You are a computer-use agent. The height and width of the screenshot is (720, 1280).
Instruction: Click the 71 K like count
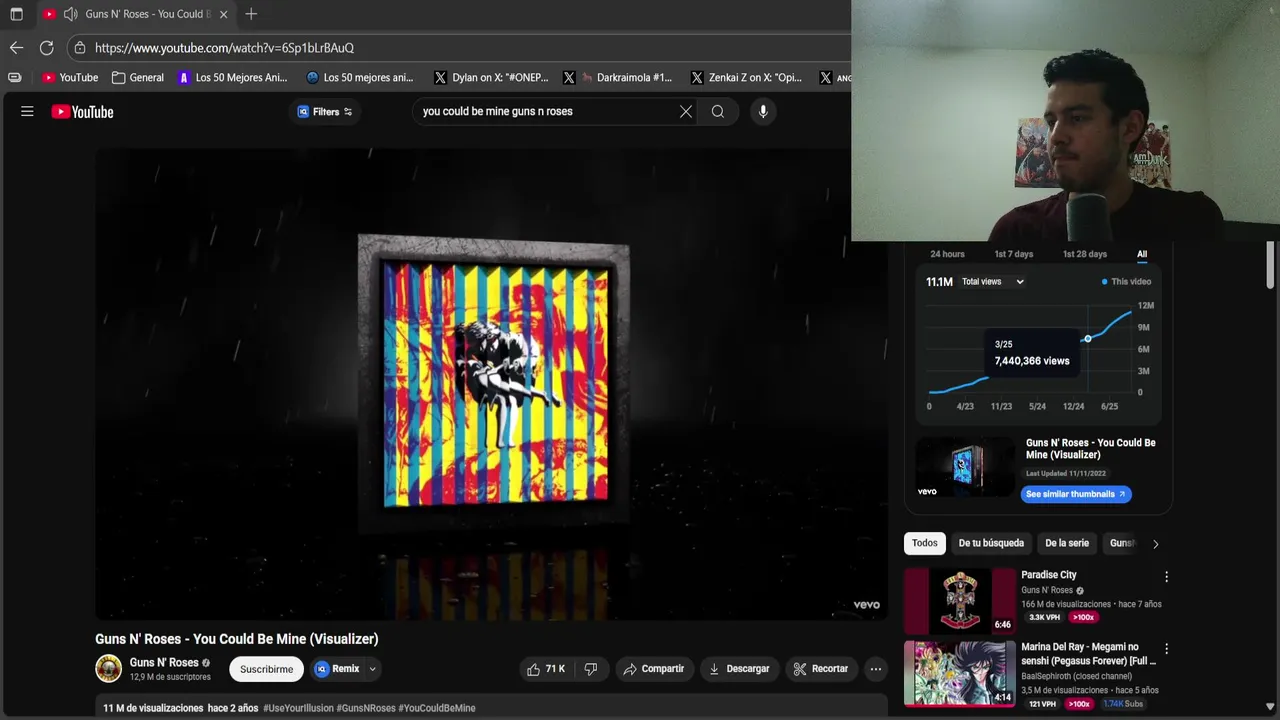(555, 669)
